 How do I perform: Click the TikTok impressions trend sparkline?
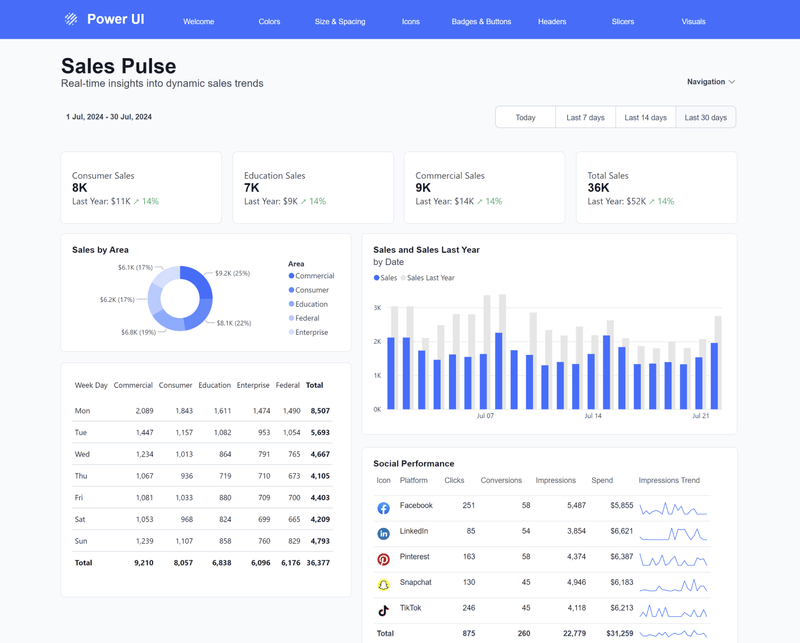tap(672, 607)
